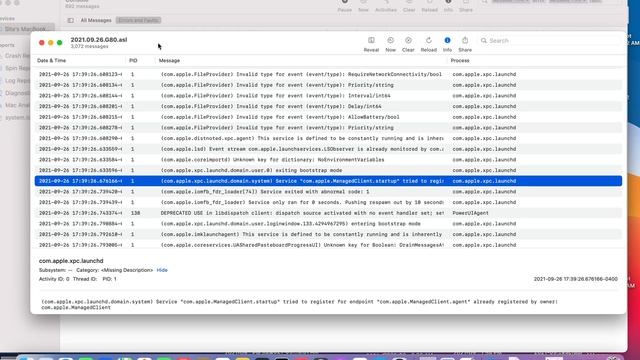Screen dimensions: 640x360
Task: Select row with AllowBattery/bool message
Action: (x=328, y=117)
